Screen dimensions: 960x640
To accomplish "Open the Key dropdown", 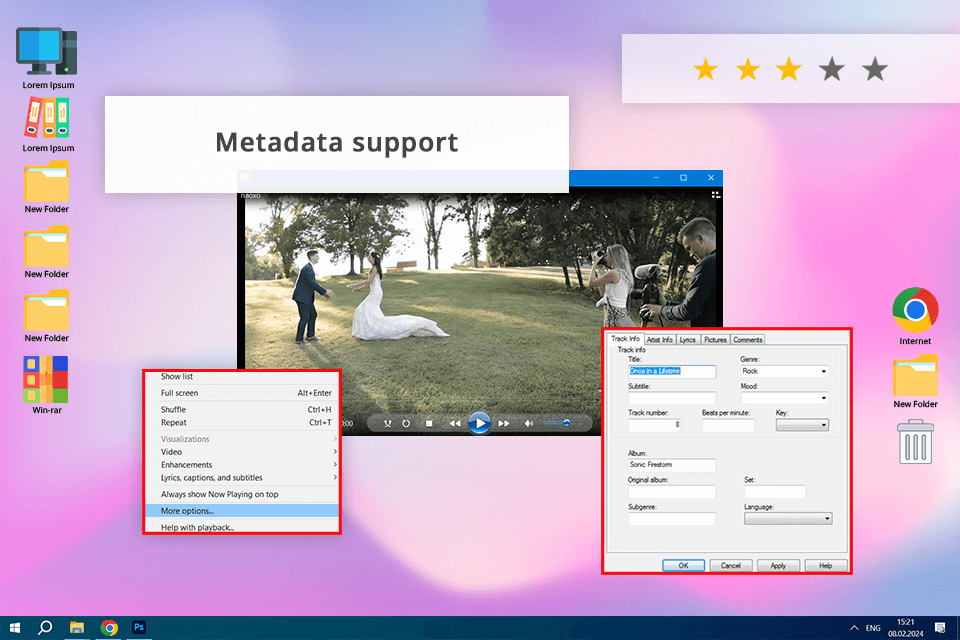I will 802,424.
